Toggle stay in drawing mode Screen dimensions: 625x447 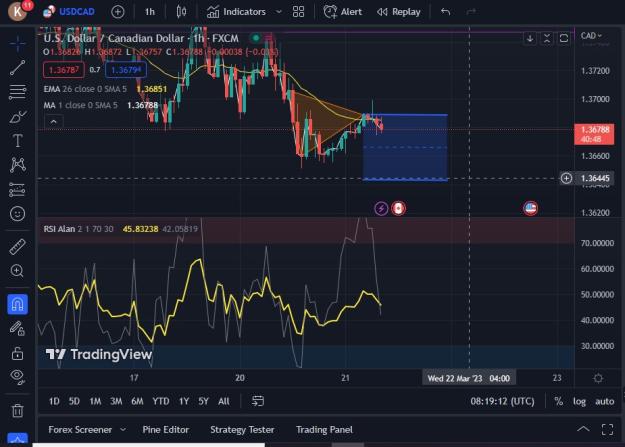coord(18,329)
